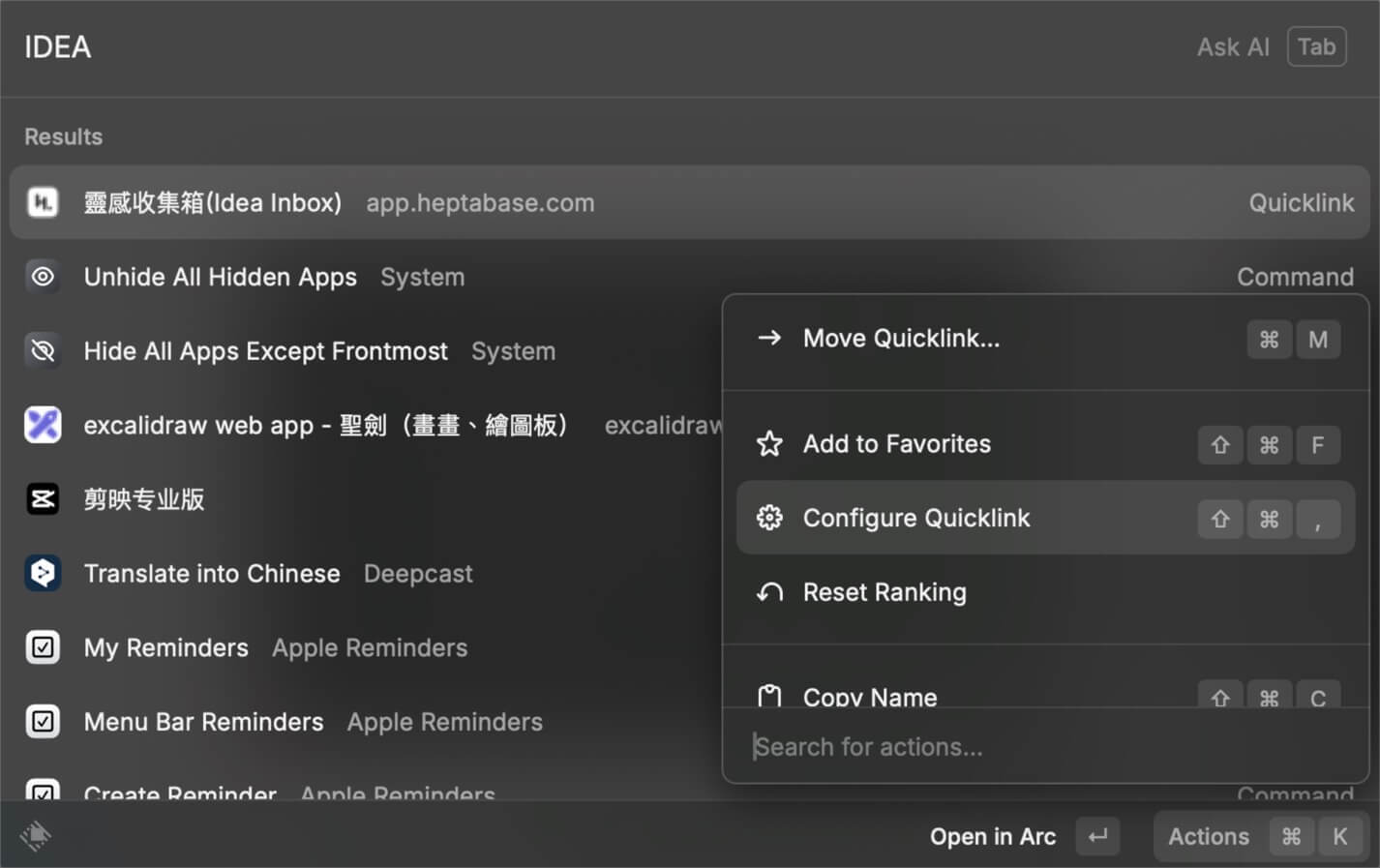Click the Tab badge next to Ask AI

click(1316, 45)
